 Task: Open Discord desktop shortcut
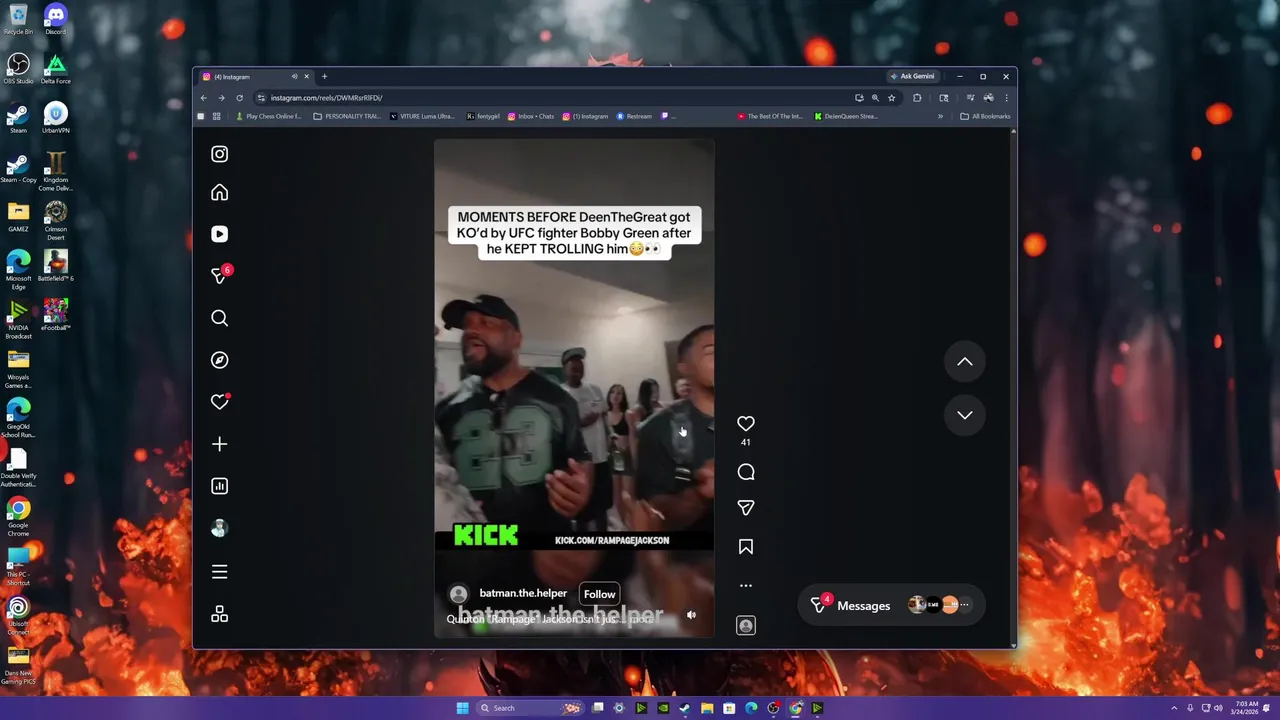tap(55, 19)
